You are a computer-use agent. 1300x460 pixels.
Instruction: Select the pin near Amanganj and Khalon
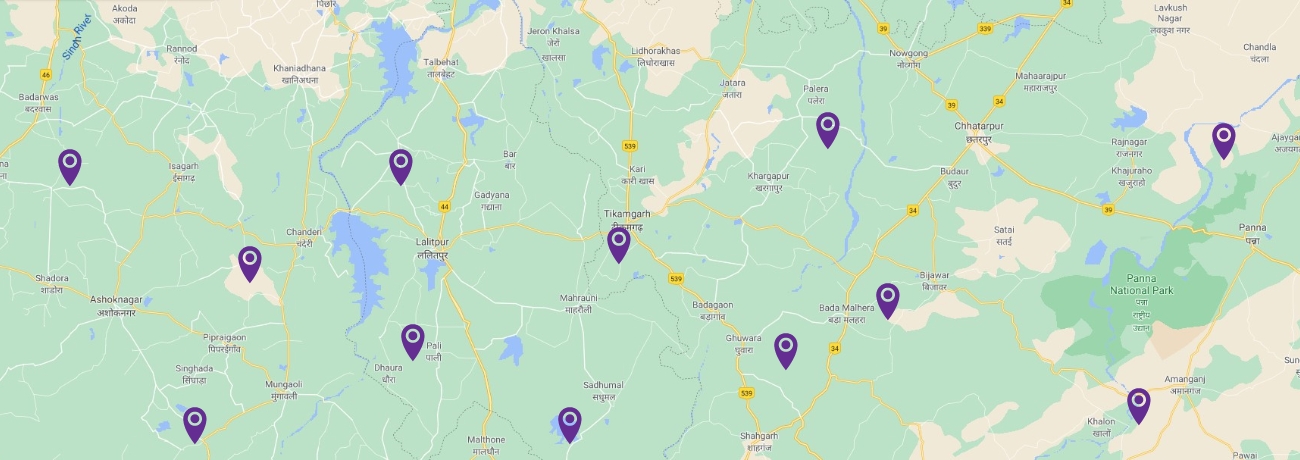pyautogui.click(x=1139, y=406)
